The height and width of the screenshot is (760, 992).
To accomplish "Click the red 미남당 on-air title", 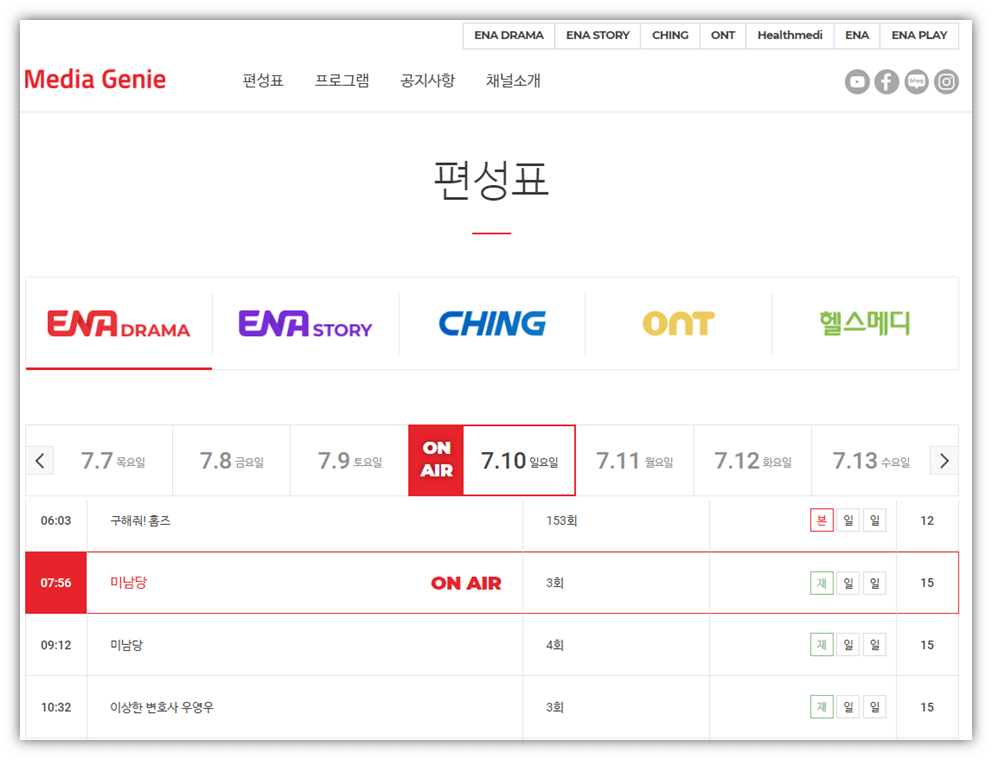I will [x=128, y=583].
